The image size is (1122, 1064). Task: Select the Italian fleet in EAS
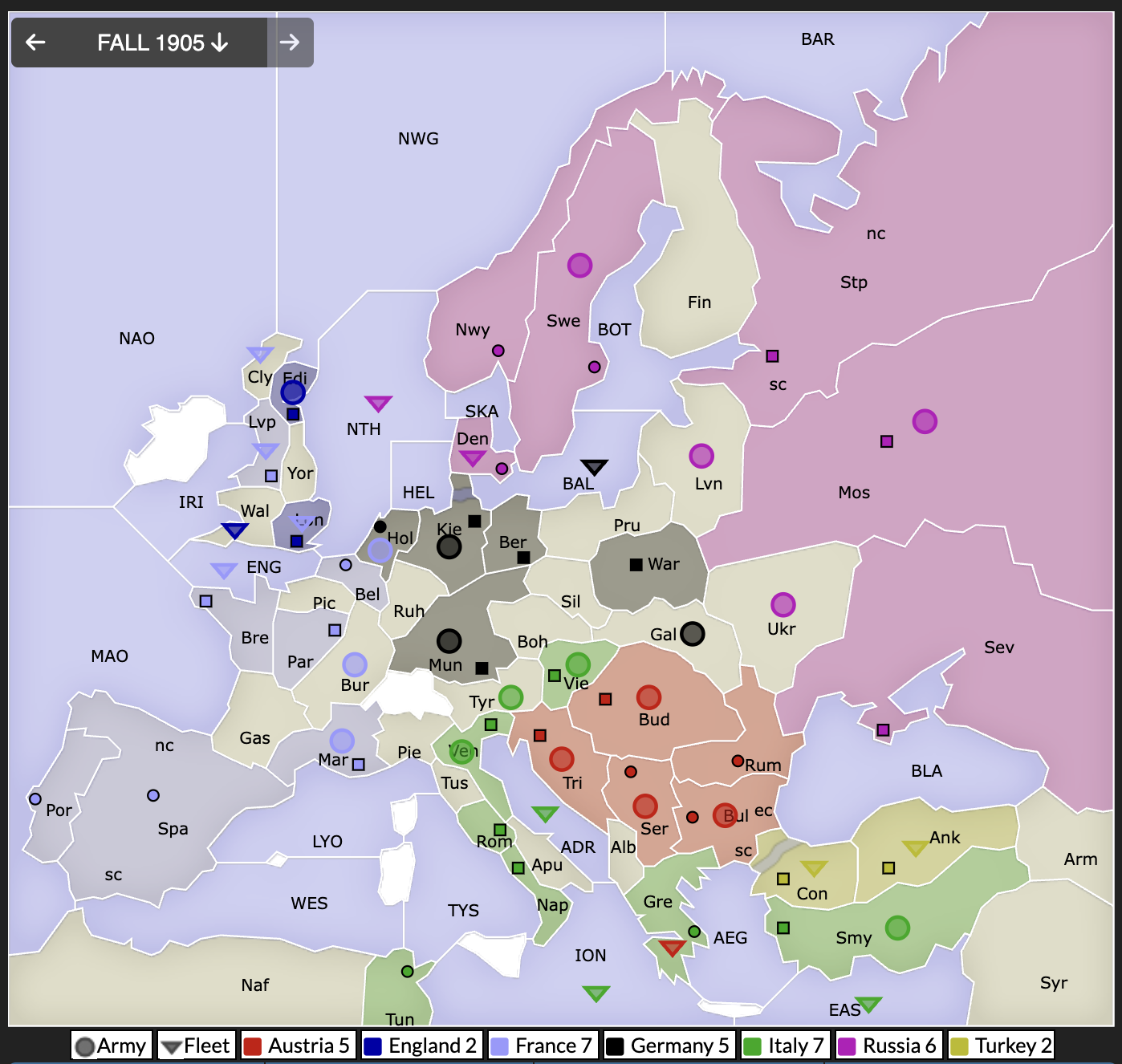[868, 1004]
